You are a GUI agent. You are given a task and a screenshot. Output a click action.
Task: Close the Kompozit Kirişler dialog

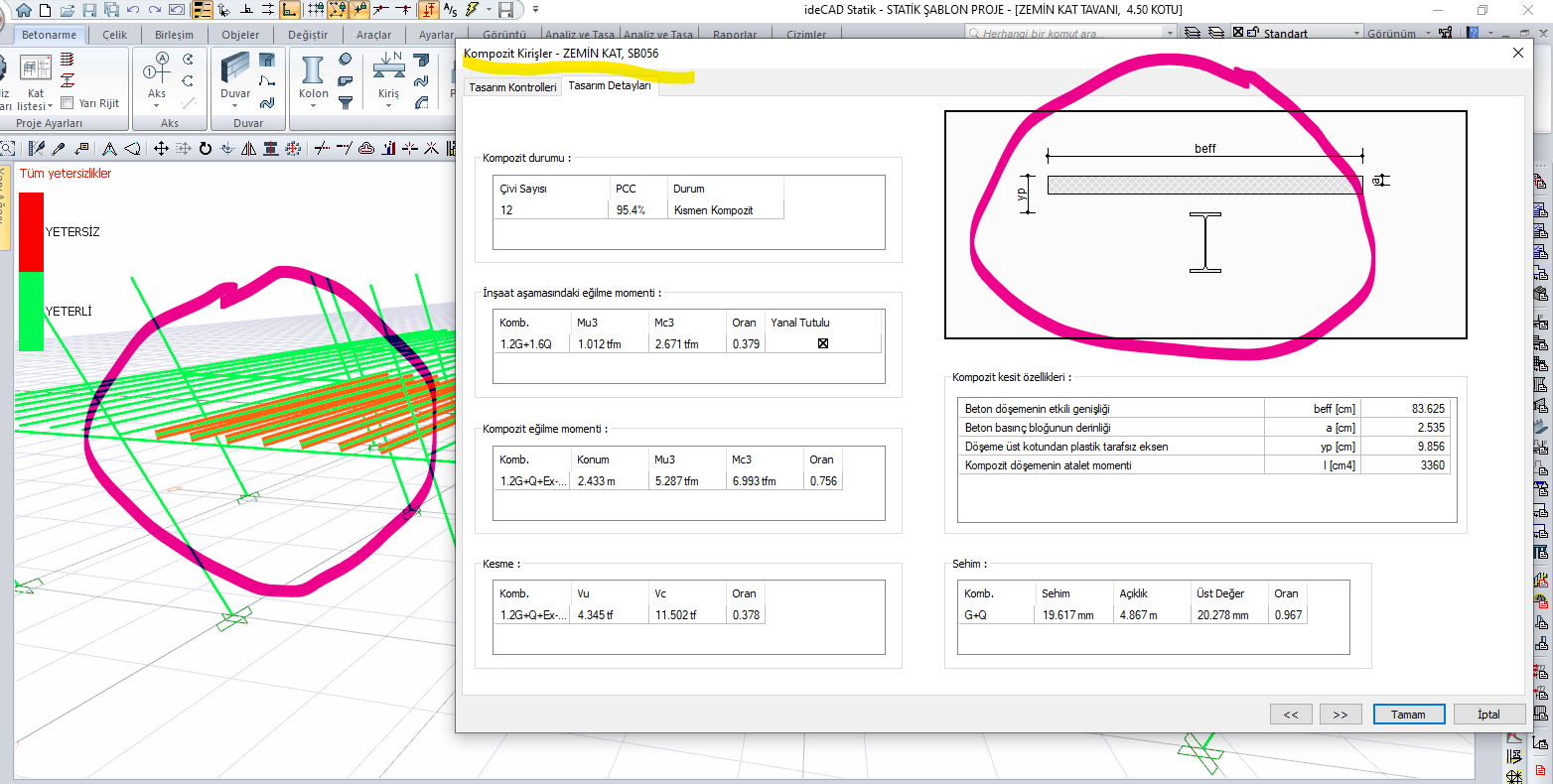1517,53
